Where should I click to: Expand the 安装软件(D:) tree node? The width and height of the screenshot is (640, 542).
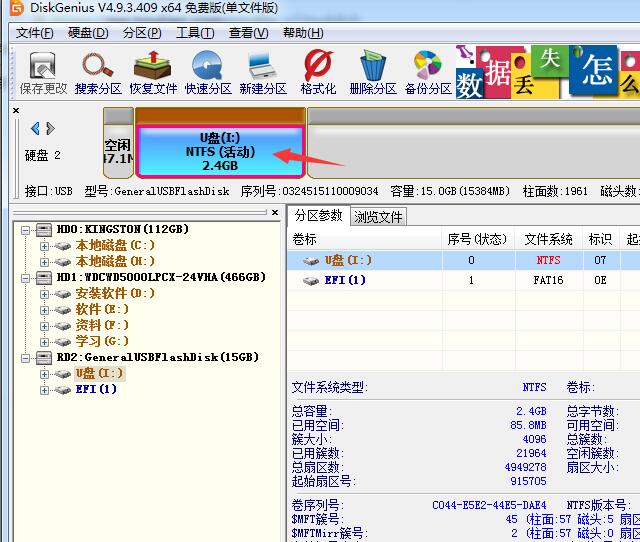pyautogui.click(x=44, y=294)
